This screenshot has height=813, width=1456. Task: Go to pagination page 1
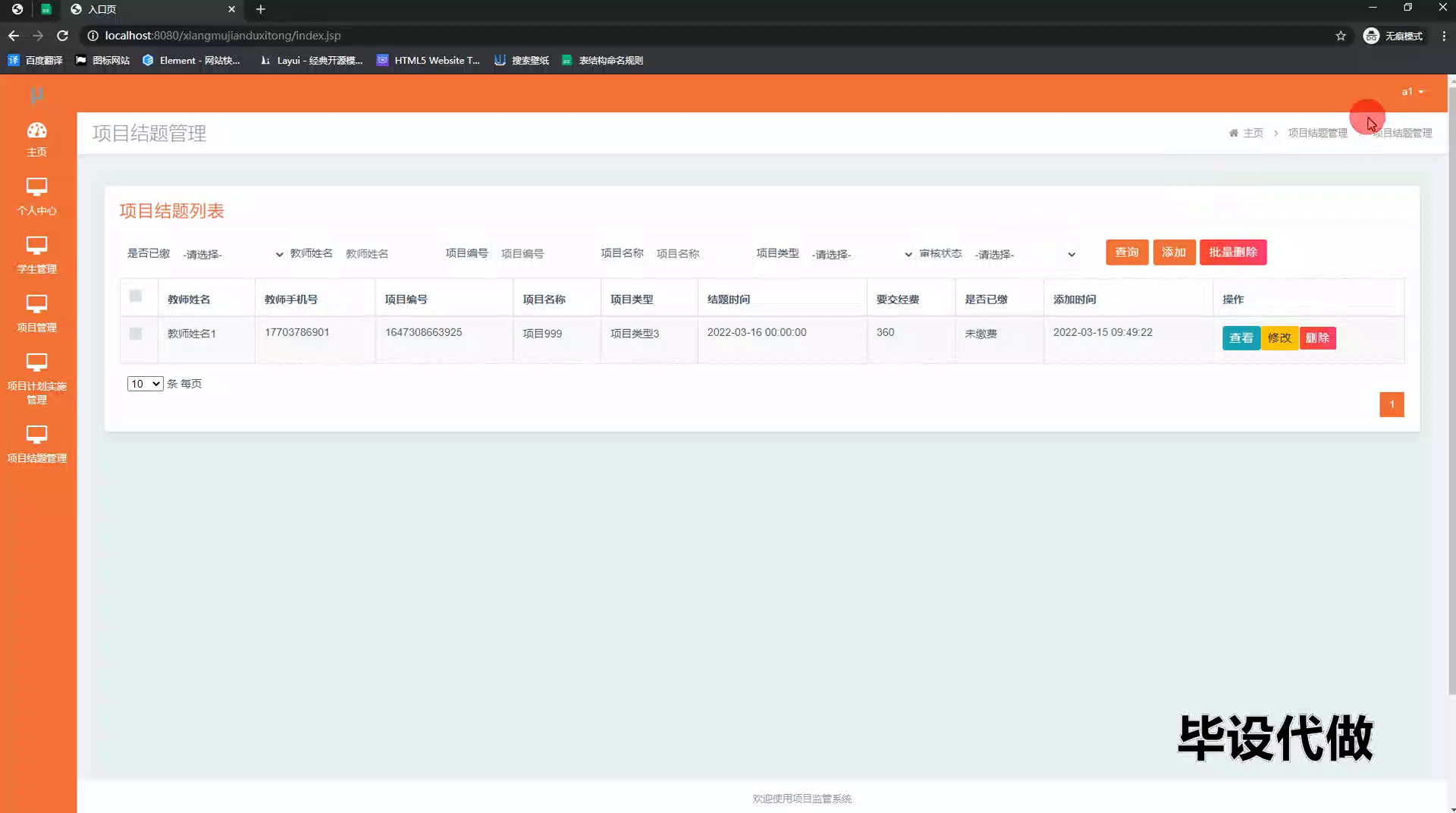click(1392, 404)
